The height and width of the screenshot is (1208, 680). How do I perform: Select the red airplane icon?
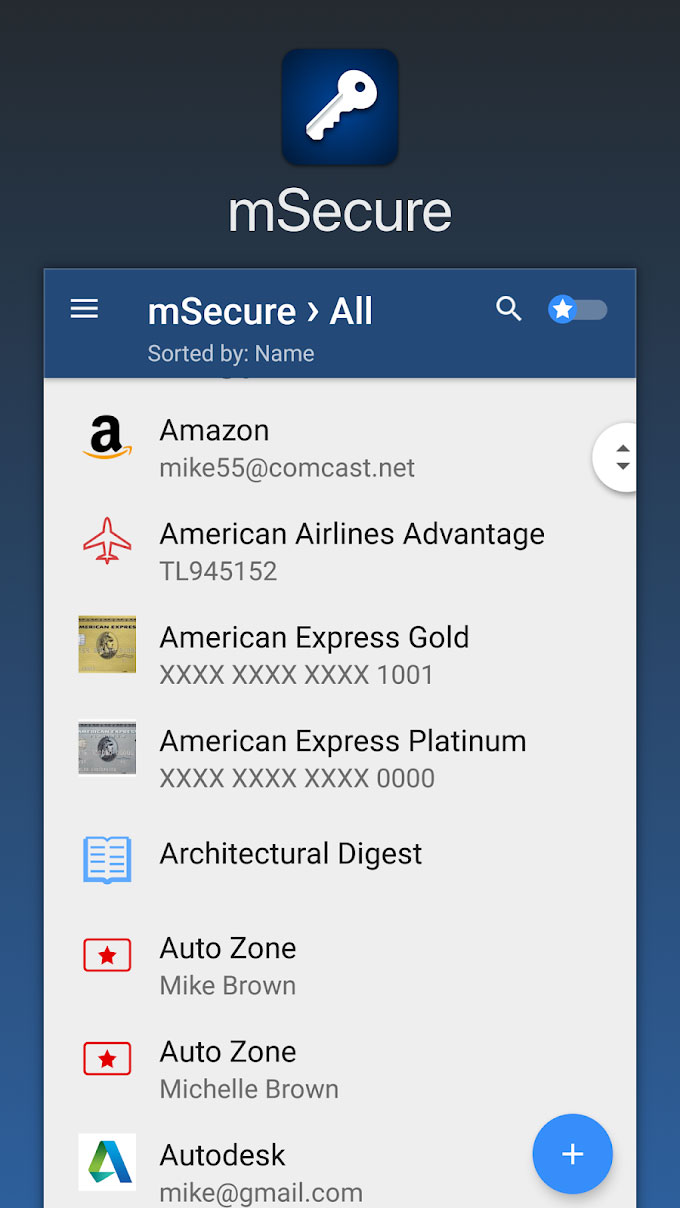coord(107,542)
